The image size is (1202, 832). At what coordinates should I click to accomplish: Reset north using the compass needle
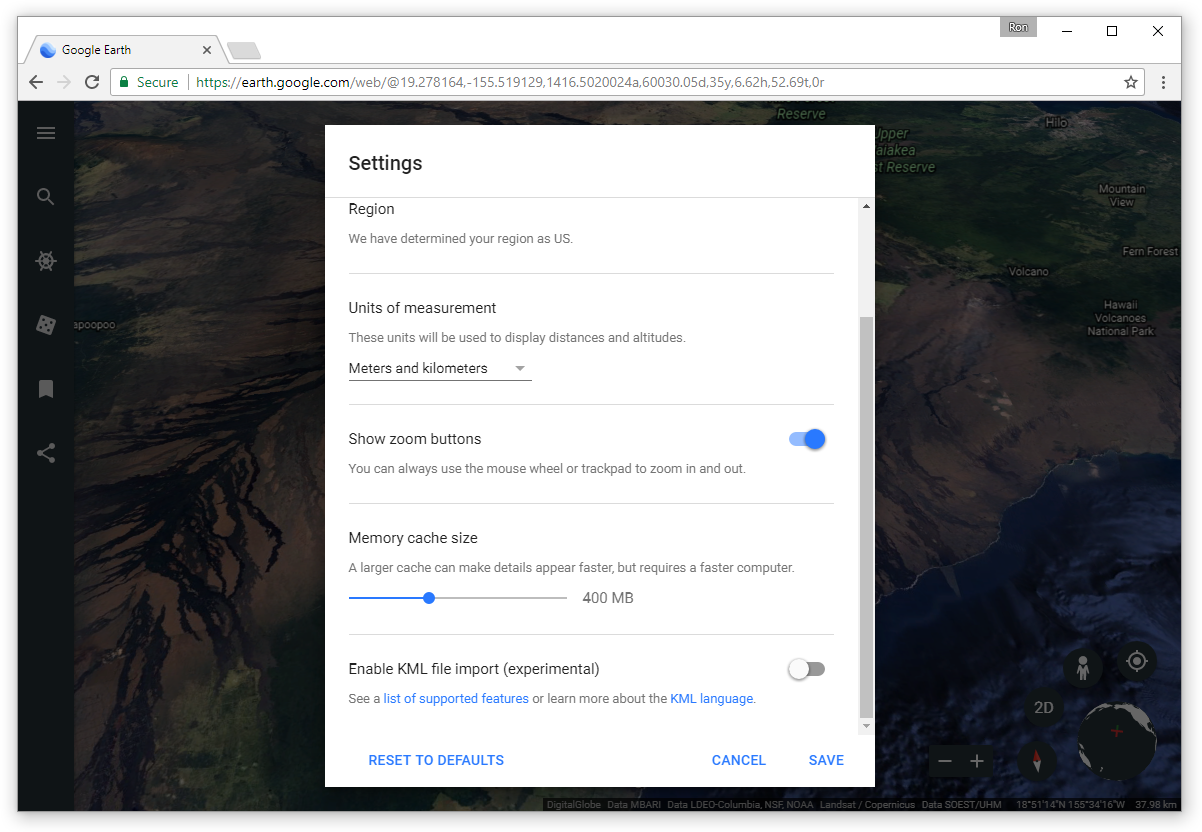(x=1038, y=761)
